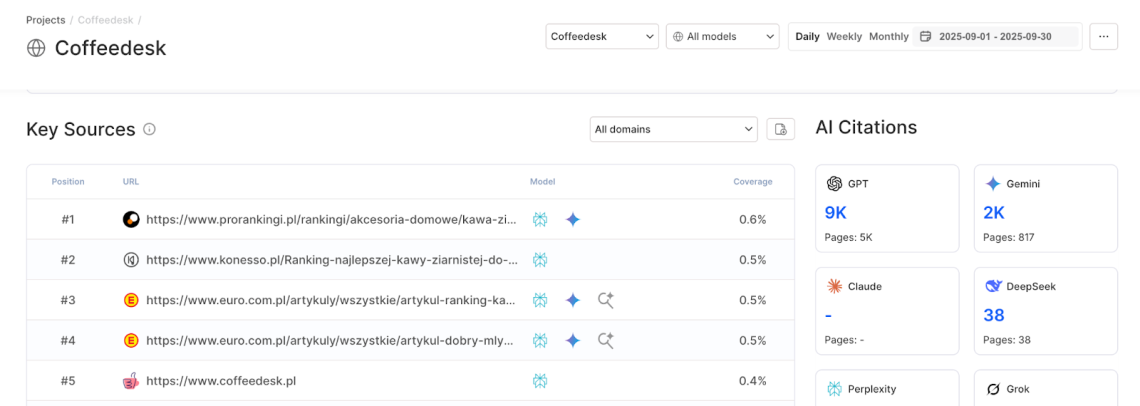Click the 9K GPT citation count
Viewport: 1140px width, 406px height.
coord(836,212)
